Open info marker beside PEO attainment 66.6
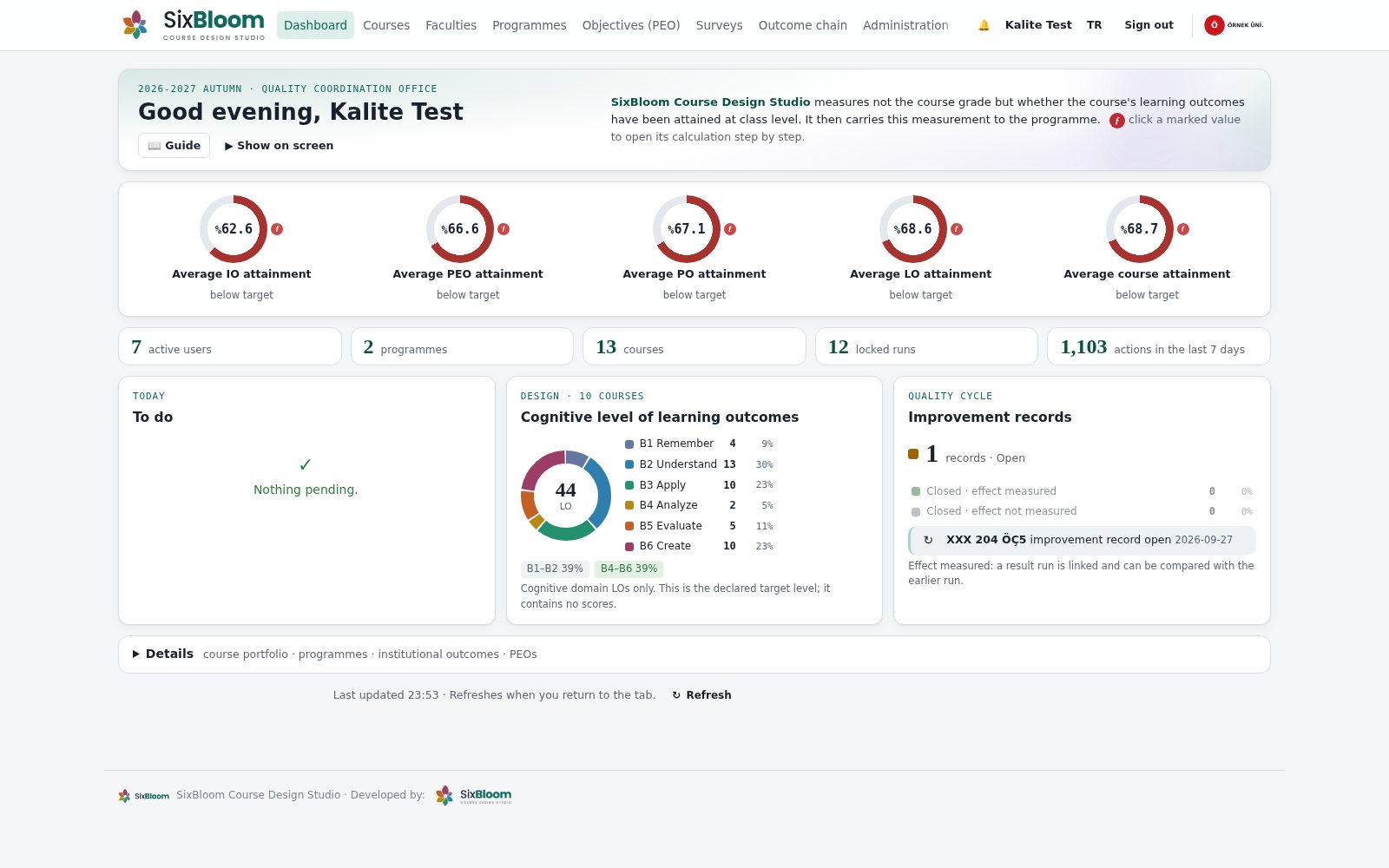 [504, 229]
